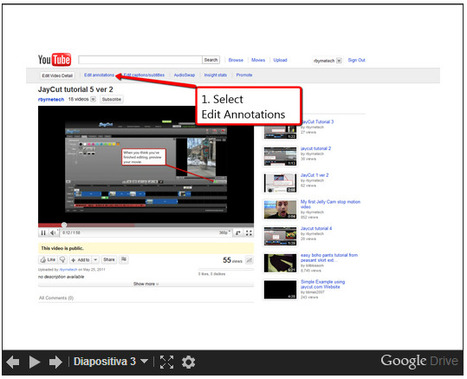The width and height of the screenshot is (467, 379).
Task: Open easy boho pants tutorial thumbnail
Action: pos(280,263)
